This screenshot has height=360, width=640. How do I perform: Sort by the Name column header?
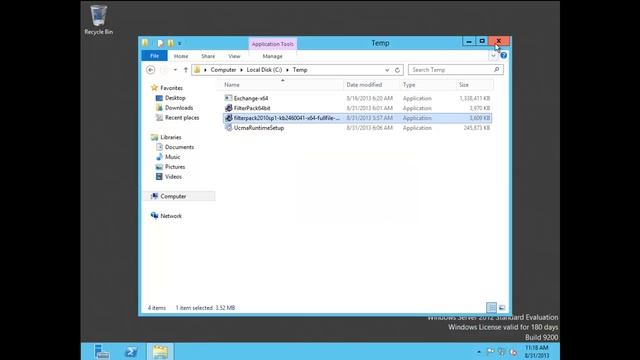282,84
